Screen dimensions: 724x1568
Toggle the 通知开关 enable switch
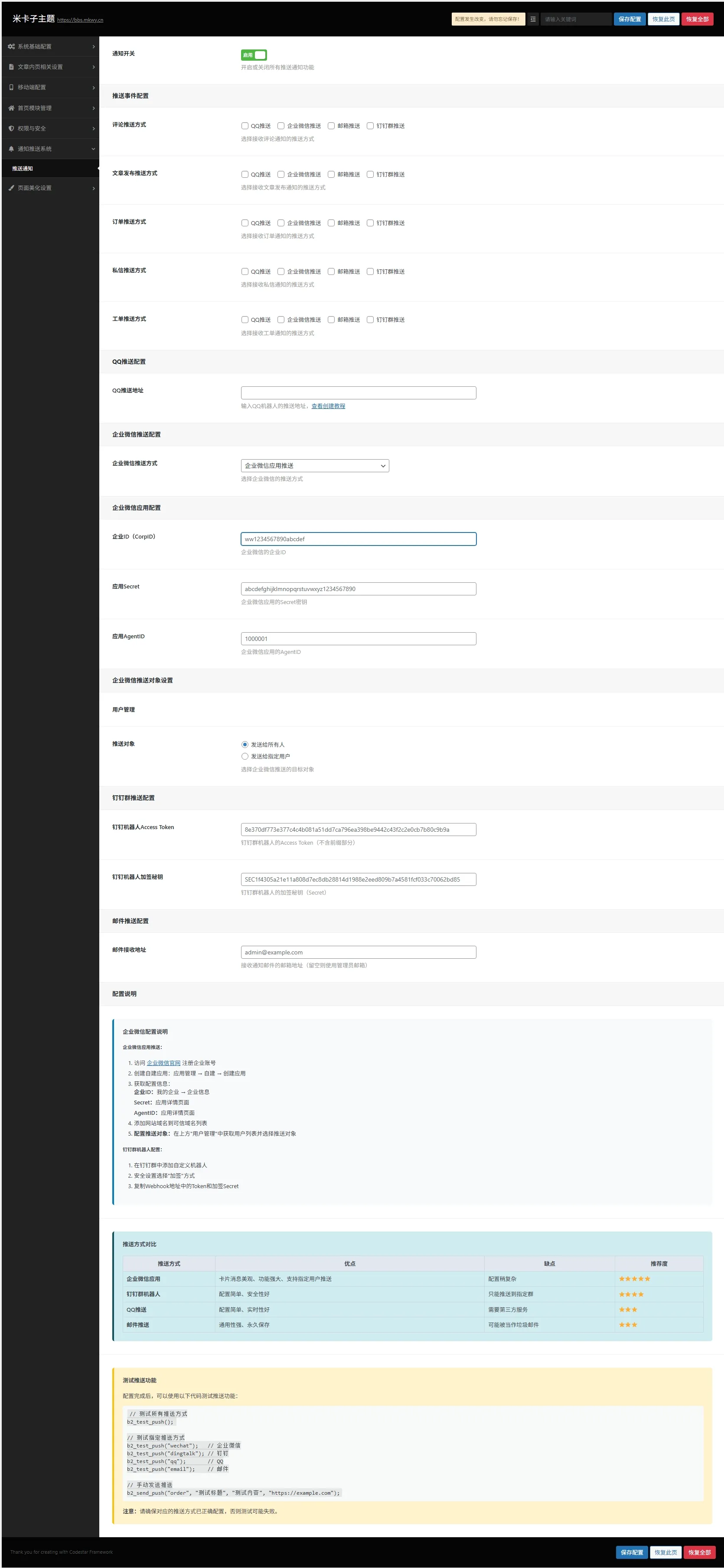[x=254, y=55]
